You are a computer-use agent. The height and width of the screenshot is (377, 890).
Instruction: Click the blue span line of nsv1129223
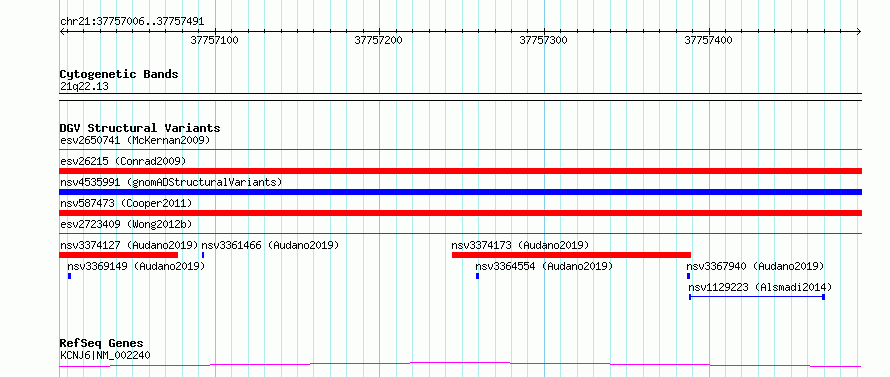tap(757, 297)
